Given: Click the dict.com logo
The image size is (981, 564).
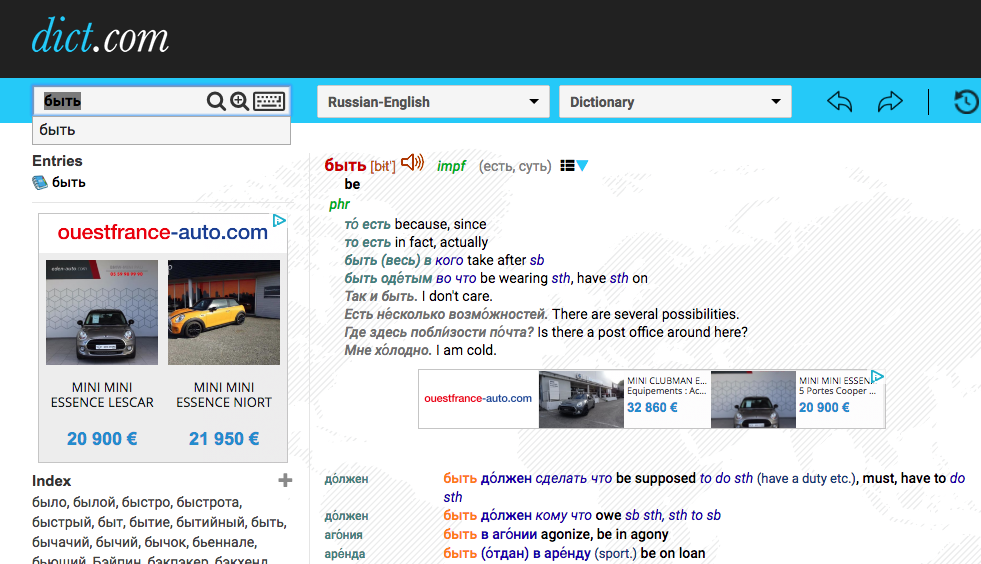Looking at the screenshot, I should [100, 38].
